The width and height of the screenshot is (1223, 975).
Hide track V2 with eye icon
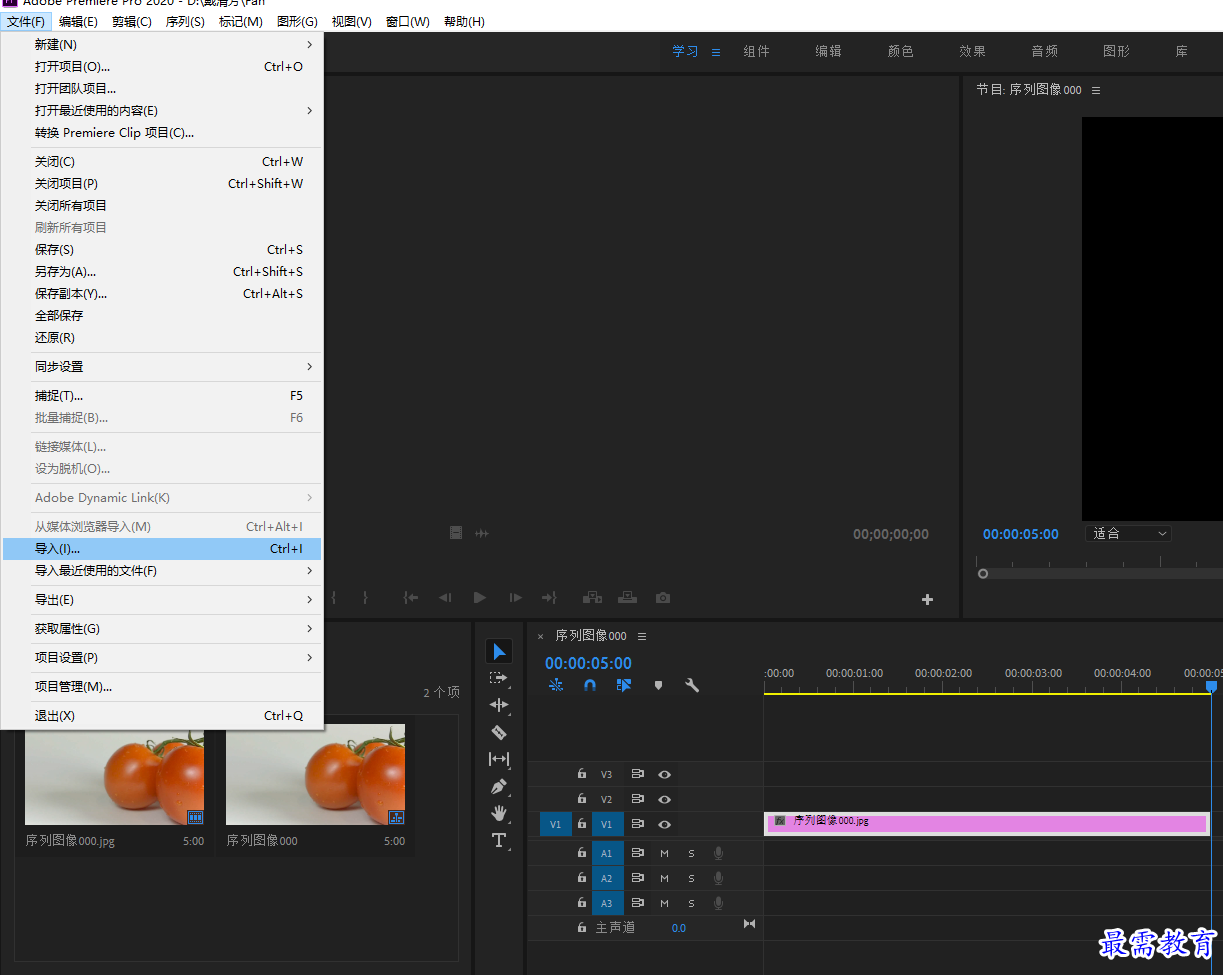click(664, 799)
